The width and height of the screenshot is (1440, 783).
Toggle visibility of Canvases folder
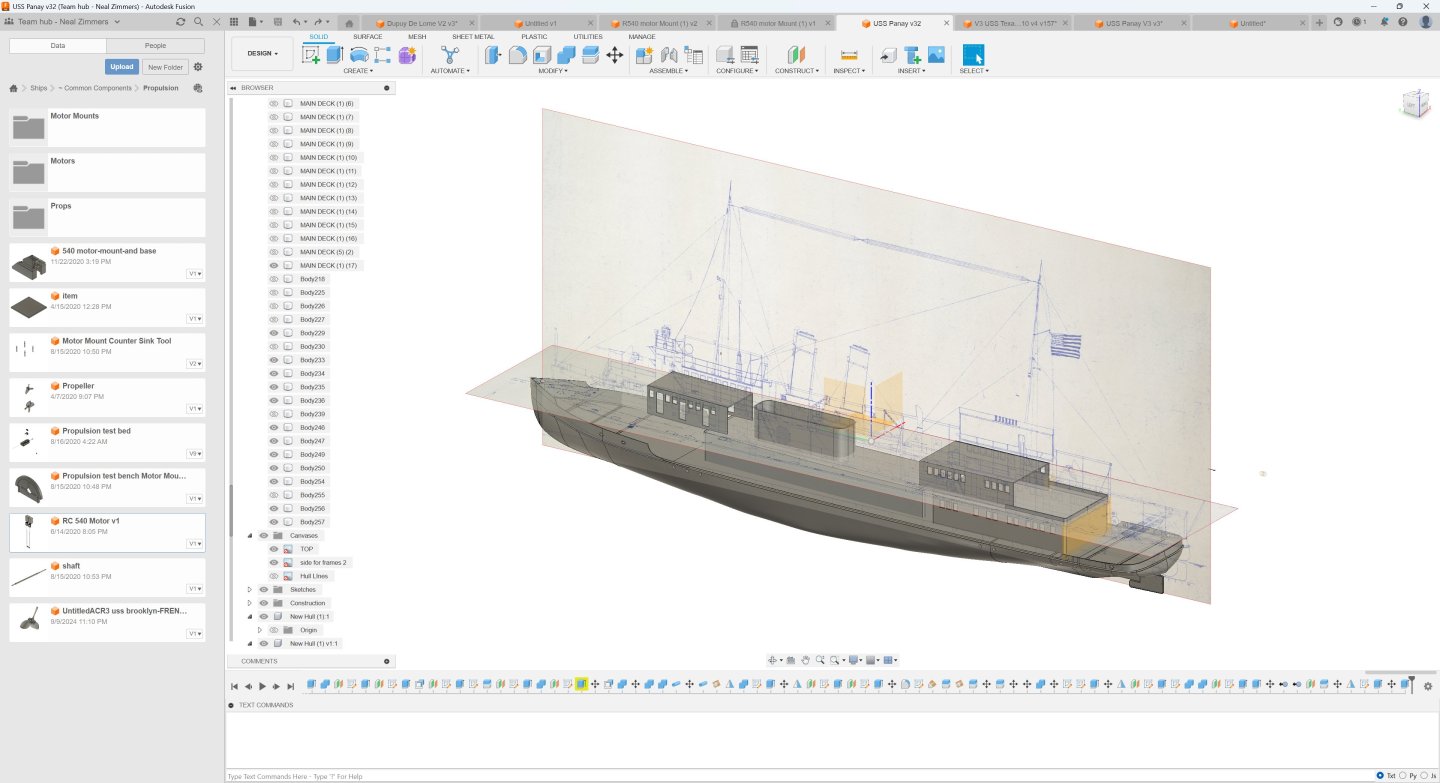pyautogui.click(x=264, y=535)
